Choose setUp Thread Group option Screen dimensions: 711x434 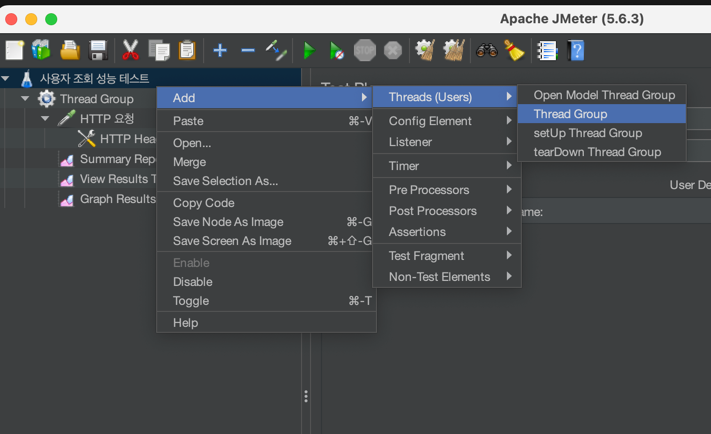coord(588,133)
